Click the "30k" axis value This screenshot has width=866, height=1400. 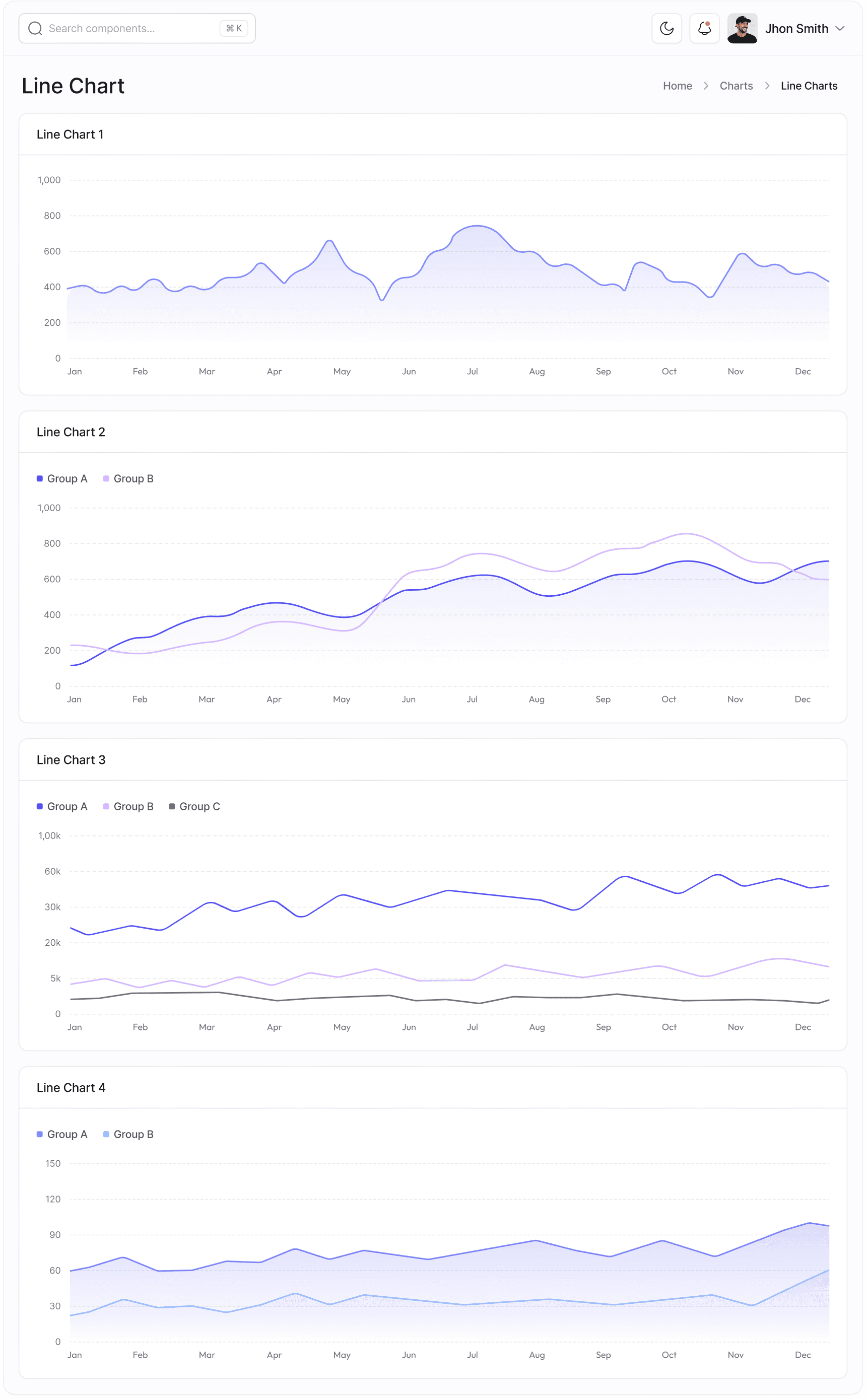tap(53, 907)
